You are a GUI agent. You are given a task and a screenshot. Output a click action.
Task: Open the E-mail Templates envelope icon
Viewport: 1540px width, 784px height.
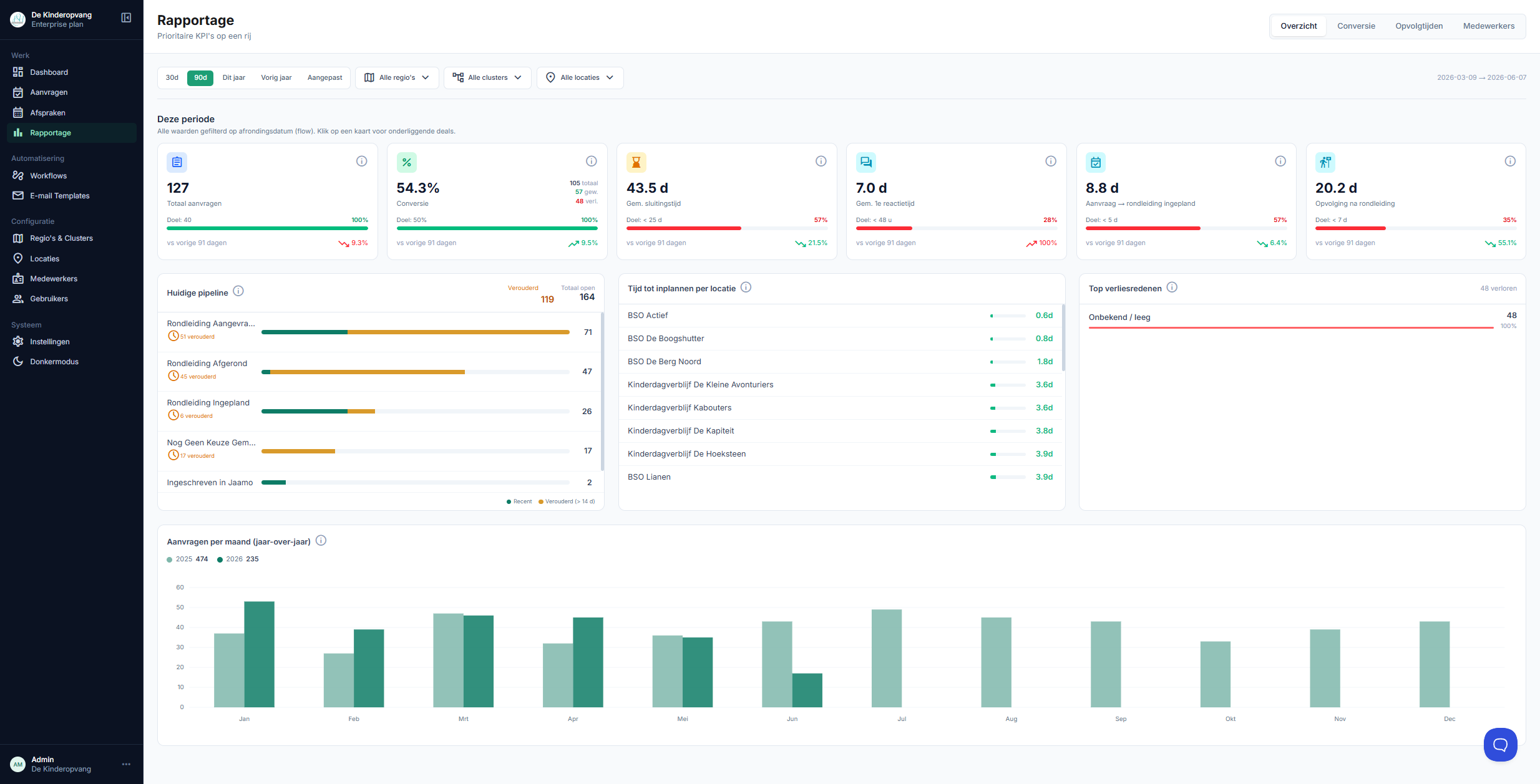(18, 196)
